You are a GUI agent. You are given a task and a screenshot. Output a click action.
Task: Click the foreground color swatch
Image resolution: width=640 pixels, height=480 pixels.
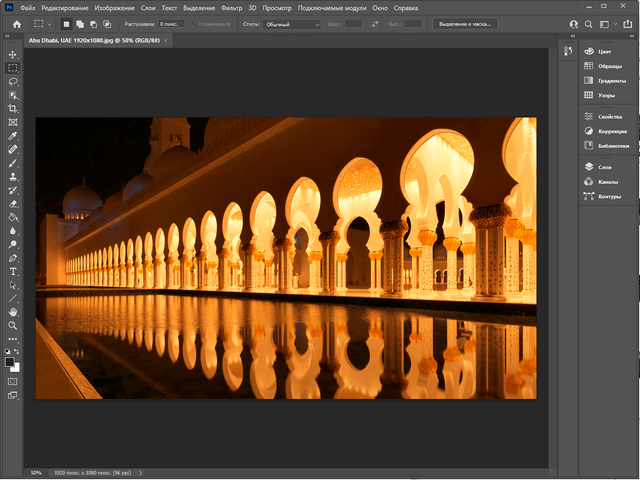(x=10, y=361)
